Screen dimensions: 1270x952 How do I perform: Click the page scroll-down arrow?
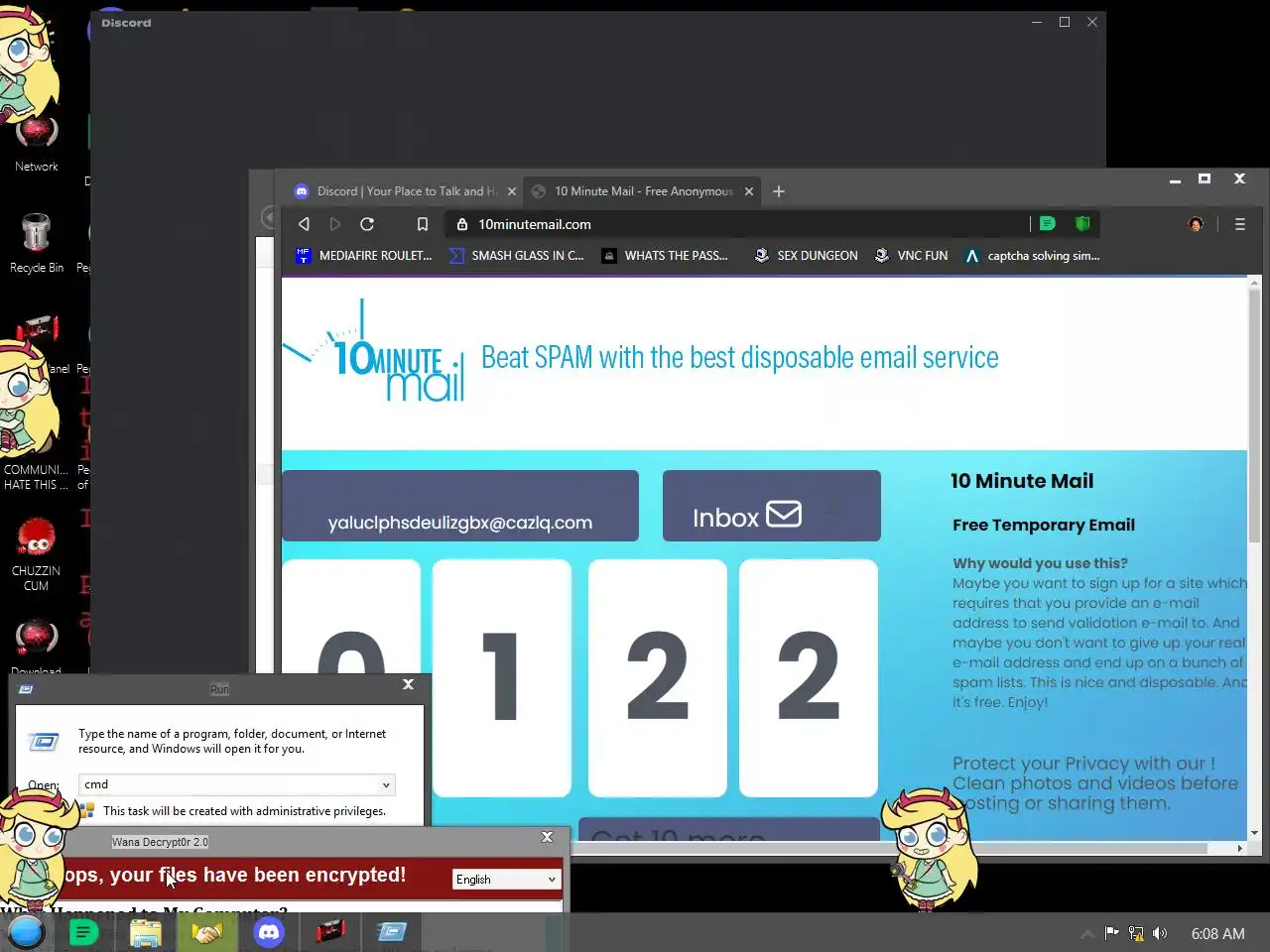(1254, 834)
